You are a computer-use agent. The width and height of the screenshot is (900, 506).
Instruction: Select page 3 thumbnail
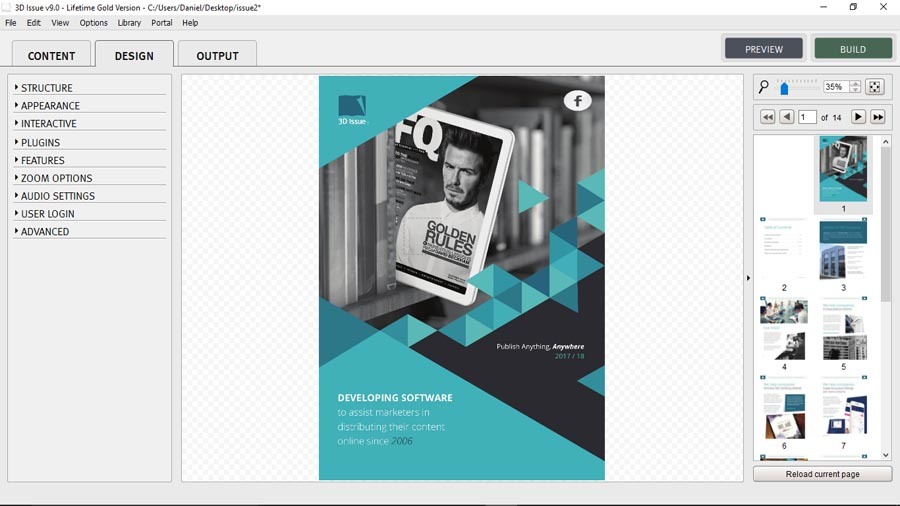coord(843,248)
